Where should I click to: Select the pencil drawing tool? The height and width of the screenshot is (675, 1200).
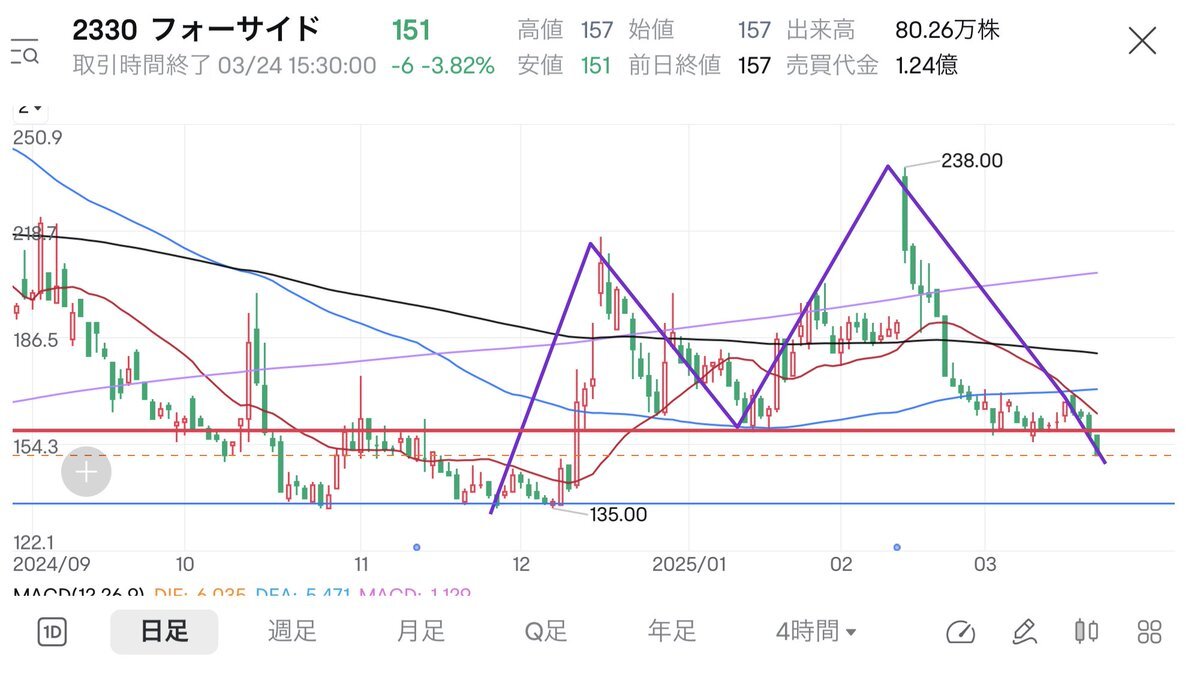(1023, 632)
